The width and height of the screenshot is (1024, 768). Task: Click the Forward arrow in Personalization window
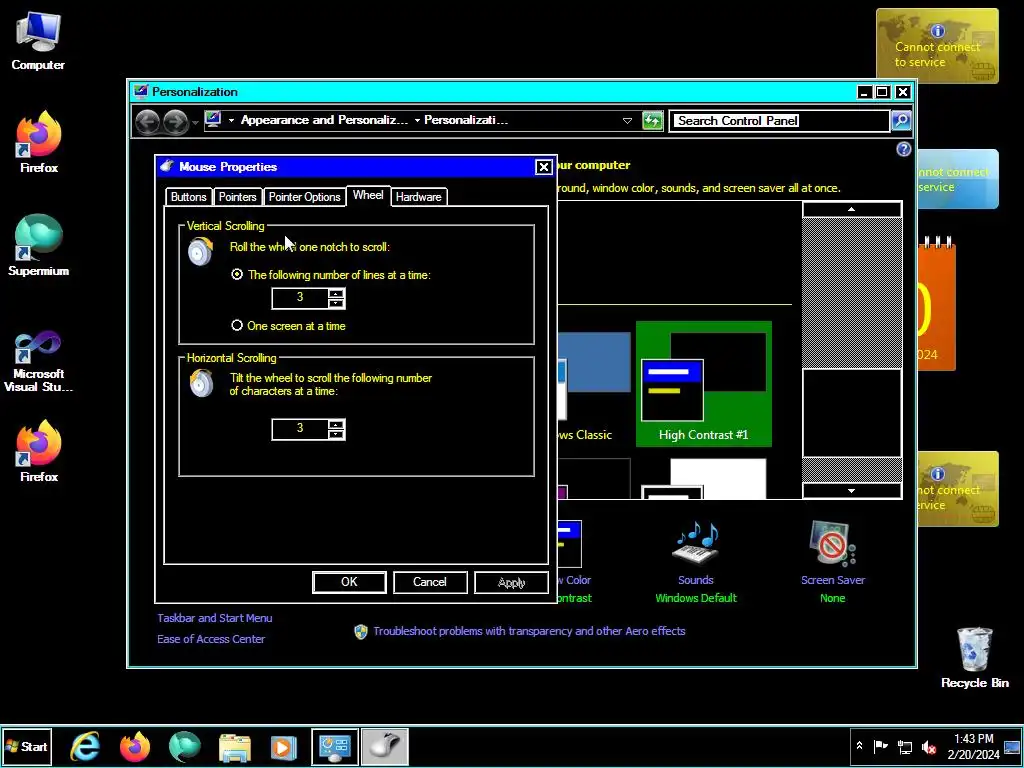click(x=175, y=121)
